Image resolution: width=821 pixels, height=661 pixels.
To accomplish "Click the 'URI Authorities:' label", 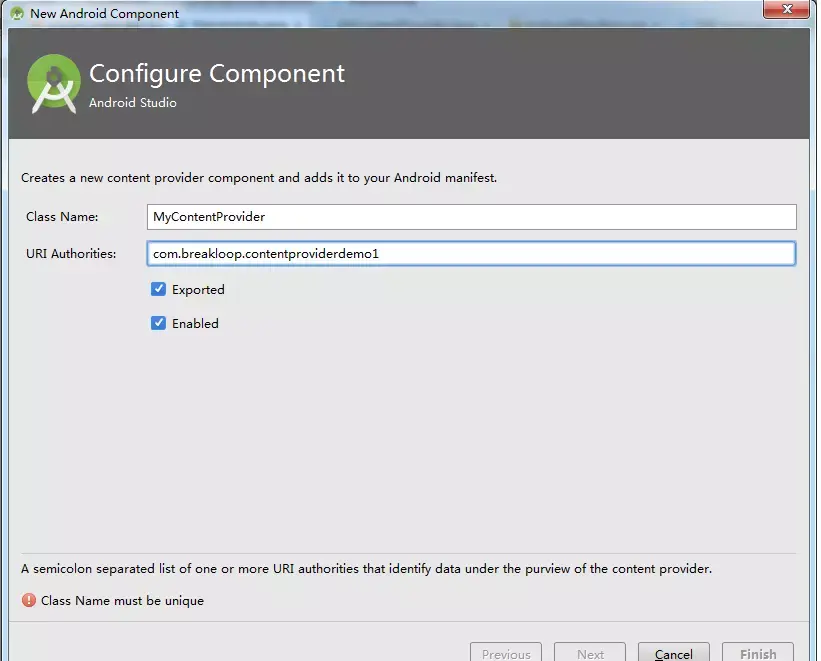I will (x=71, y=254).
